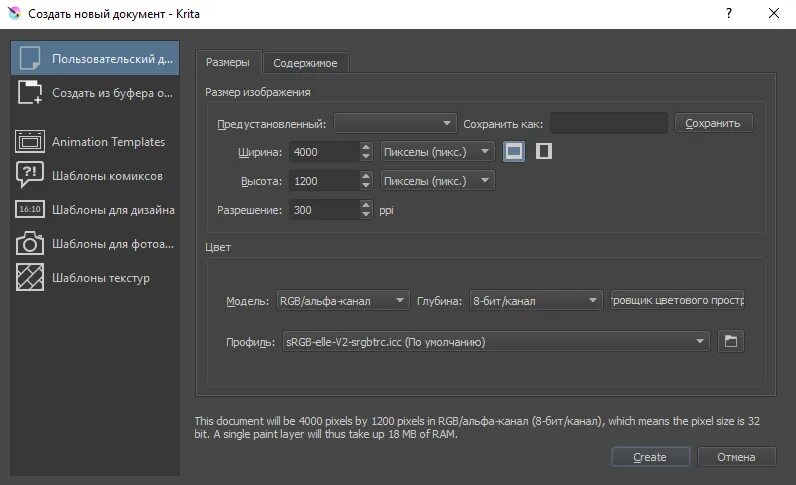
Task: Set landscape orientation toggle
Action: click(514, 151)
